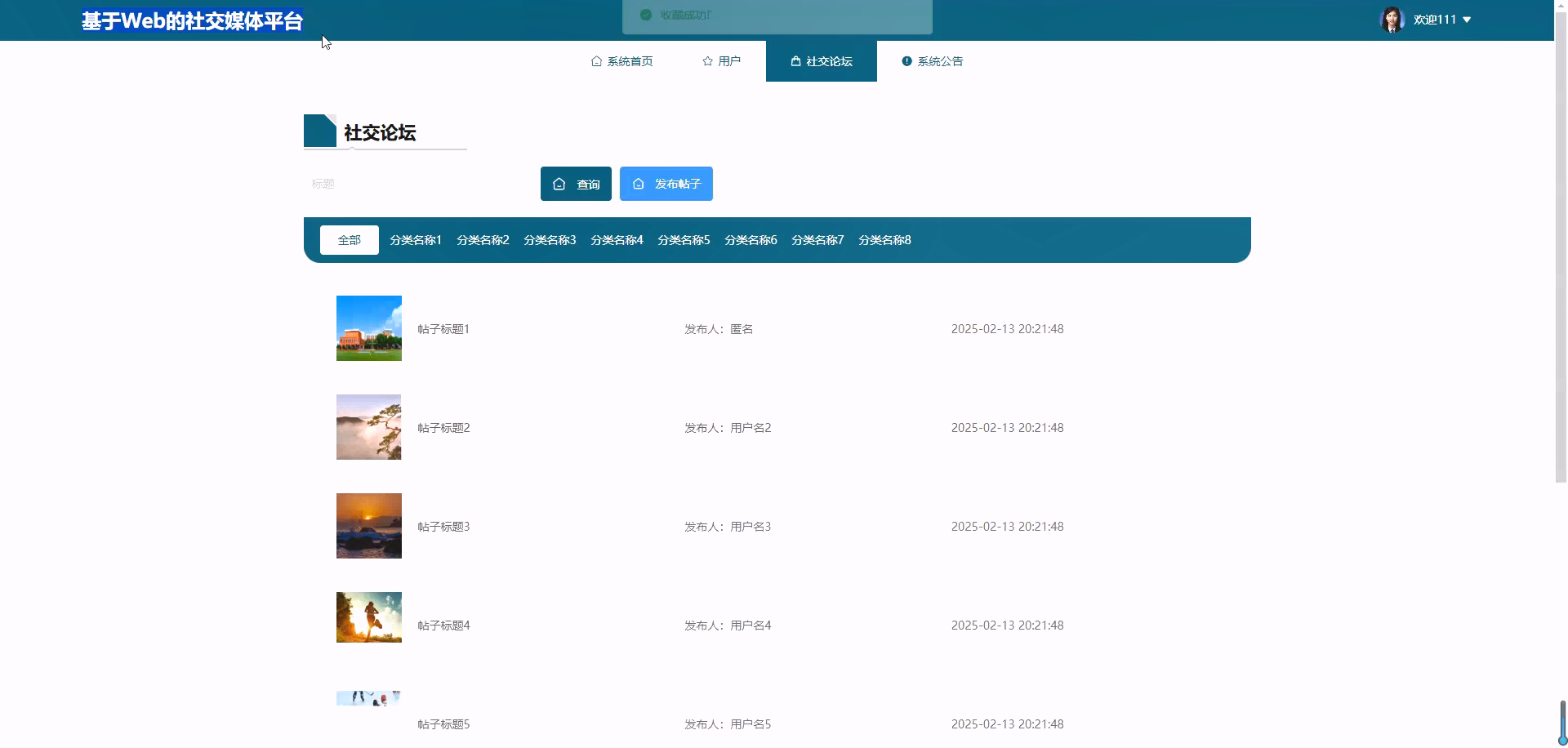Image resolution: width=1568 pixels, height=748 pixels.
Task: Open the post titled 帖子标题3
Action: (x=443, y=527)
